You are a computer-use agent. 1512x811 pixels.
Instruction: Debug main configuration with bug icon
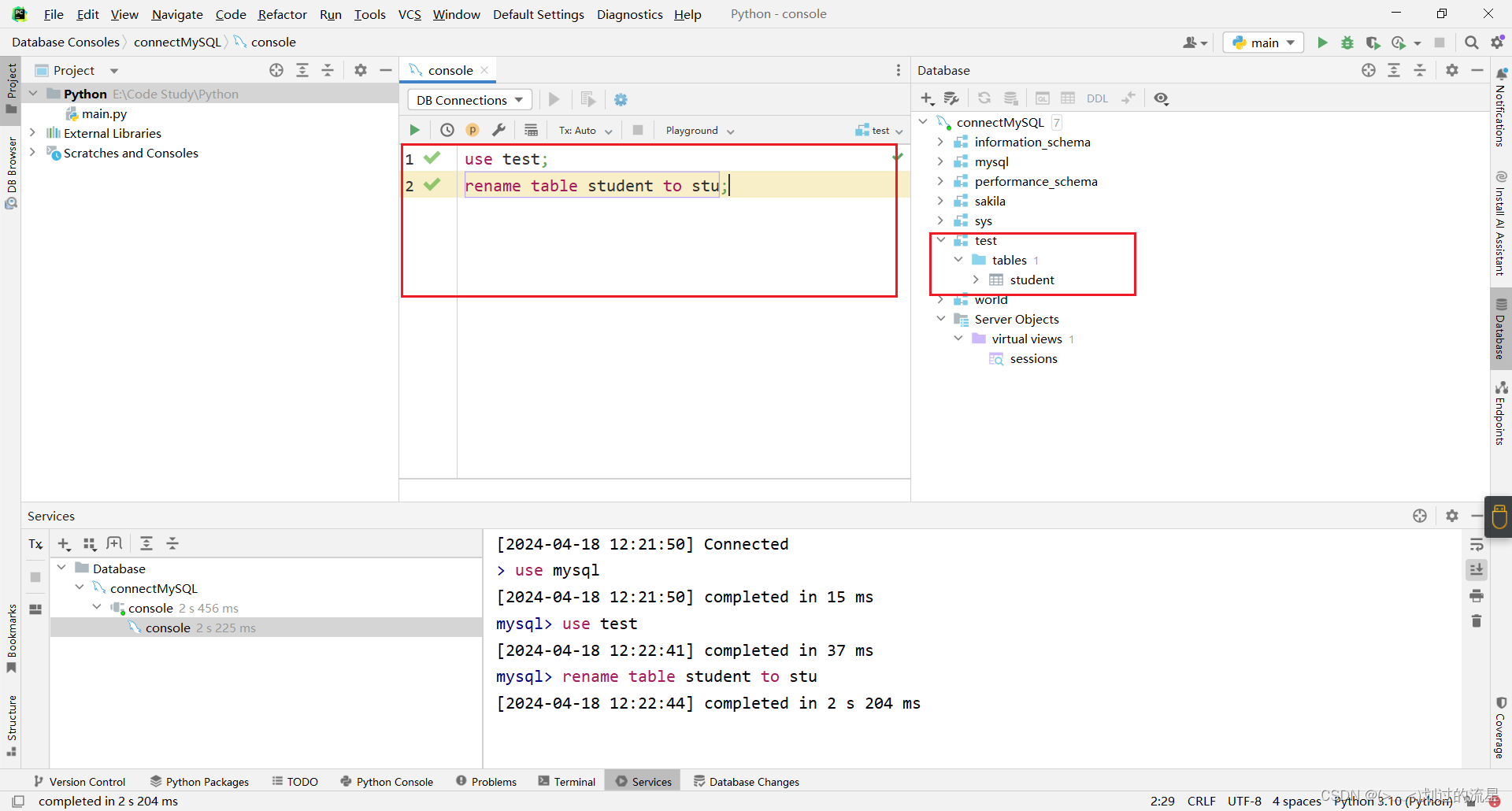[x=1347, y=43]
